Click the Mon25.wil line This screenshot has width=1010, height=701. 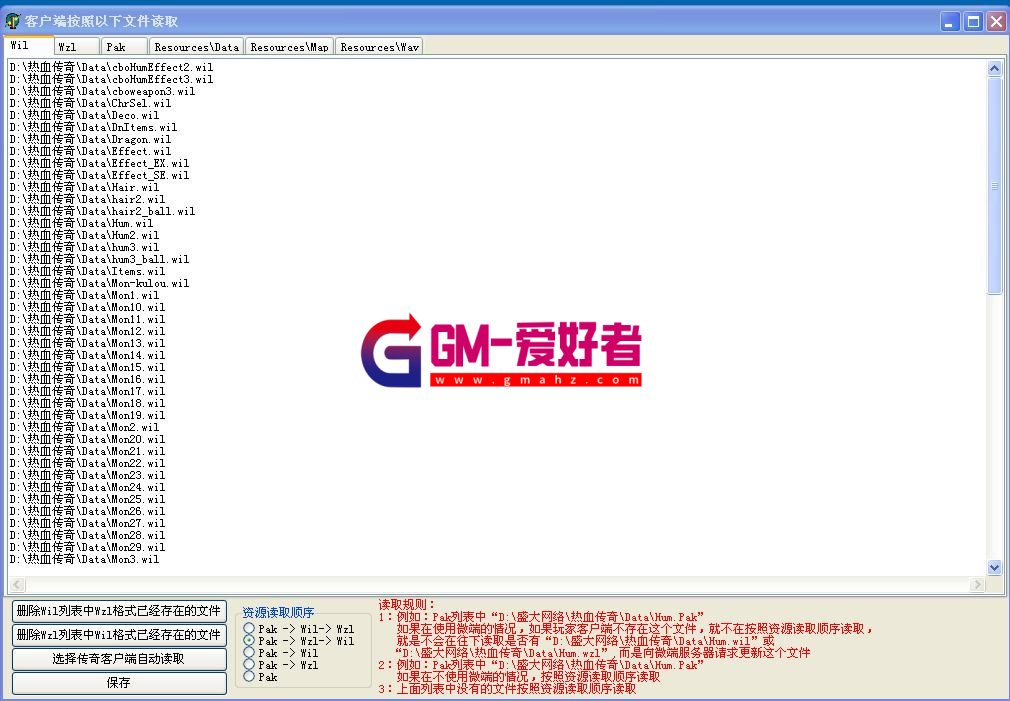pos(88,500)
